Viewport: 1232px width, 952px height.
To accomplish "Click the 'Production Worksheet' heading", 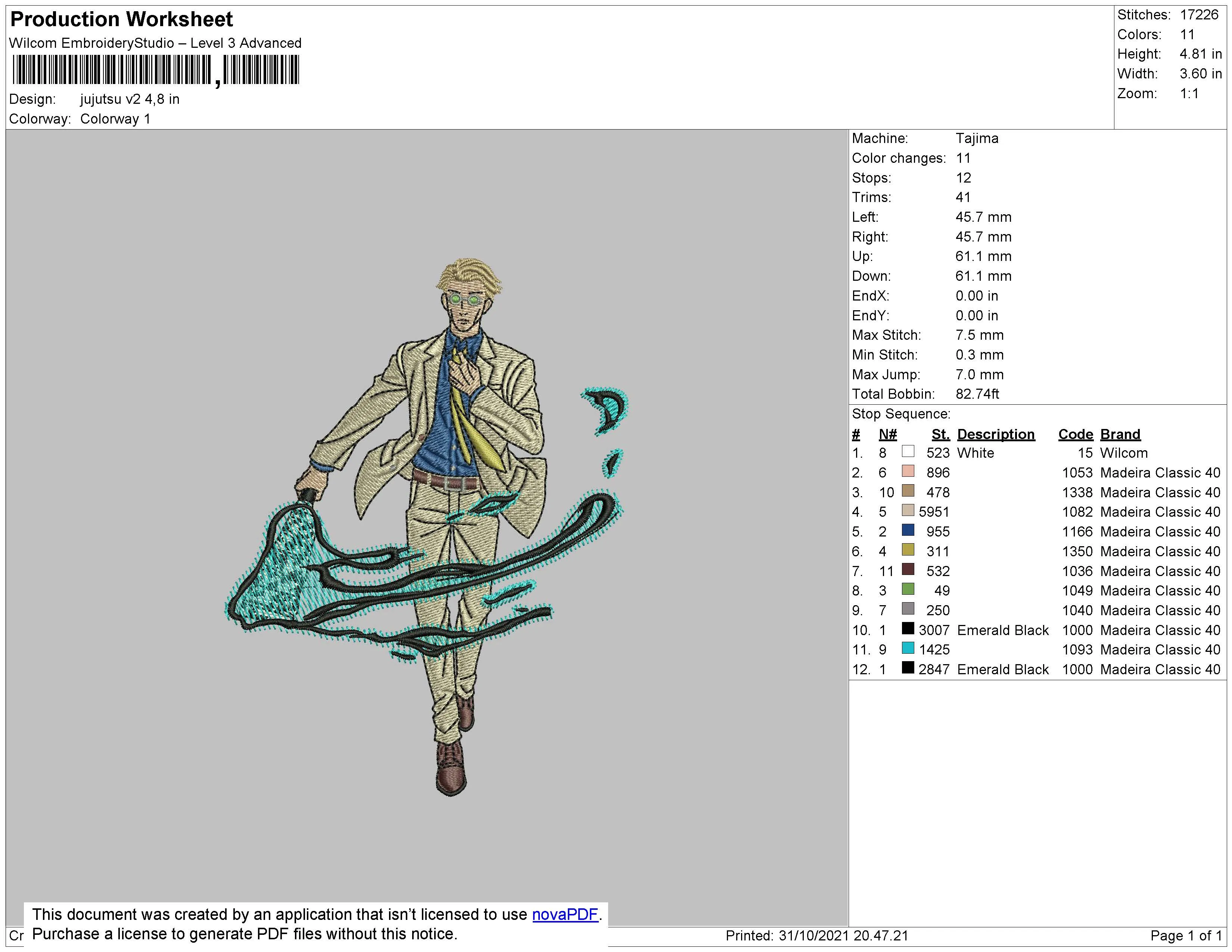I will (121, 19).
